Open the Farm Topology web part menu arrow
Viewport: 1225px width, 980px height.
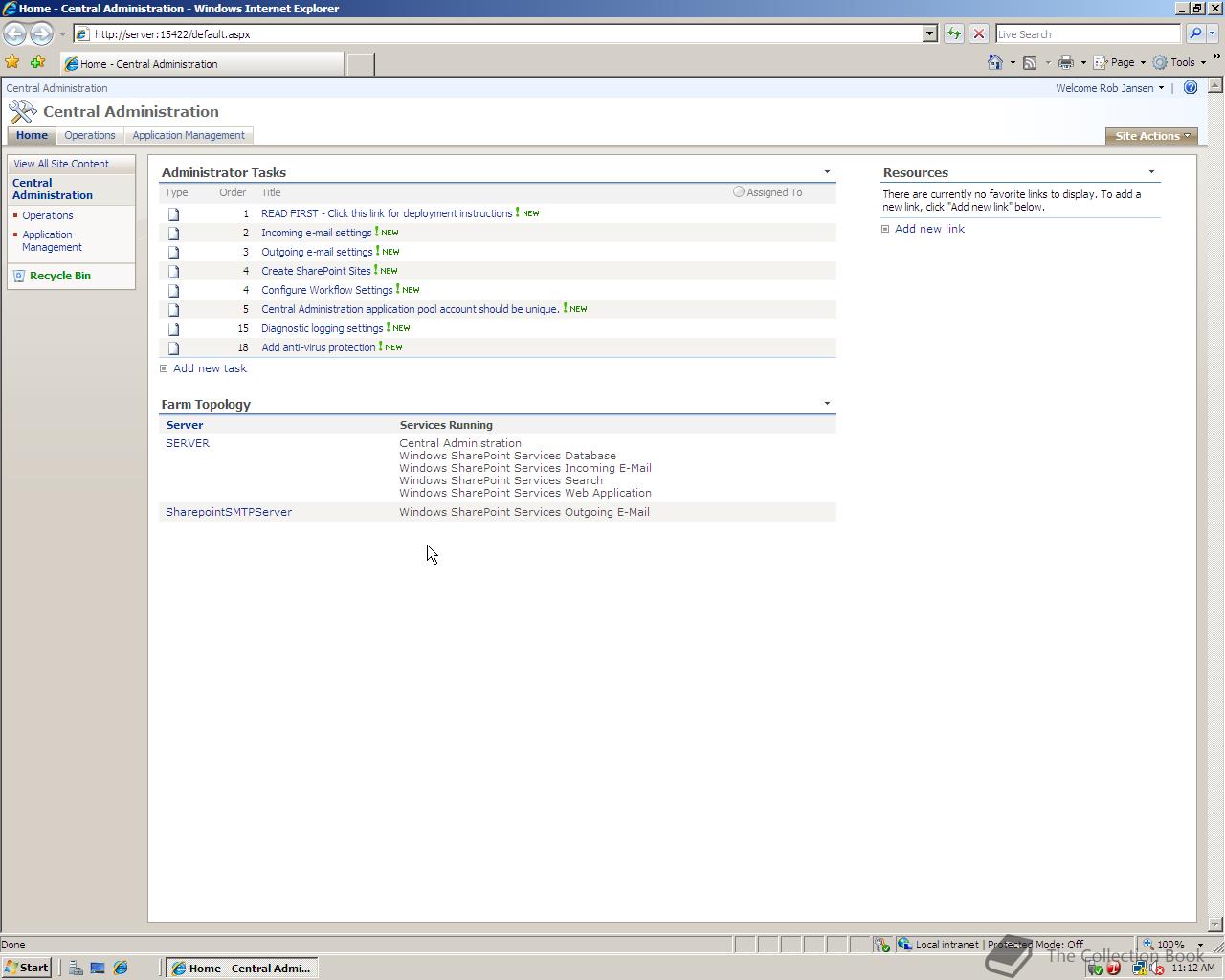tap(827, 404)
